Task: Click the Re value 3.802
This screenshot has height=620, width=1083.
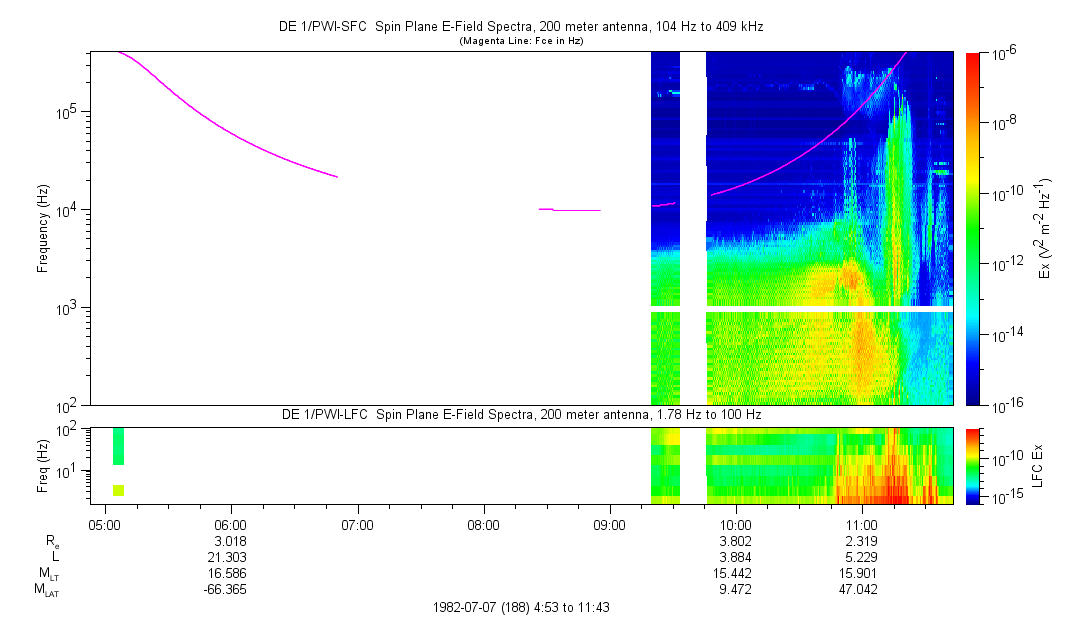Action: click(x=736, y=540)
